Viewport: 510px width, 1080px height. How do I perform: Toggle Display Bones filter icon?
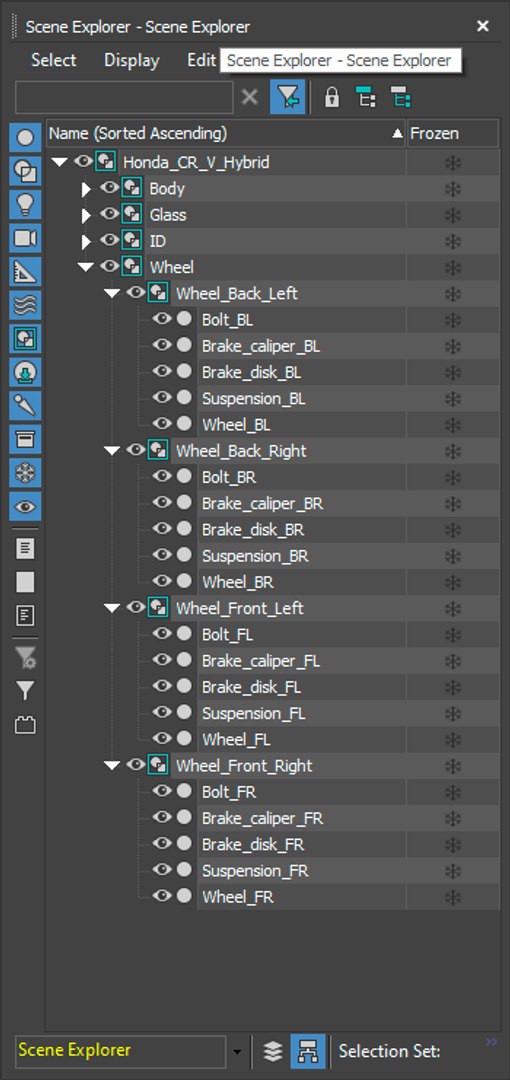[x=26, y=406]
